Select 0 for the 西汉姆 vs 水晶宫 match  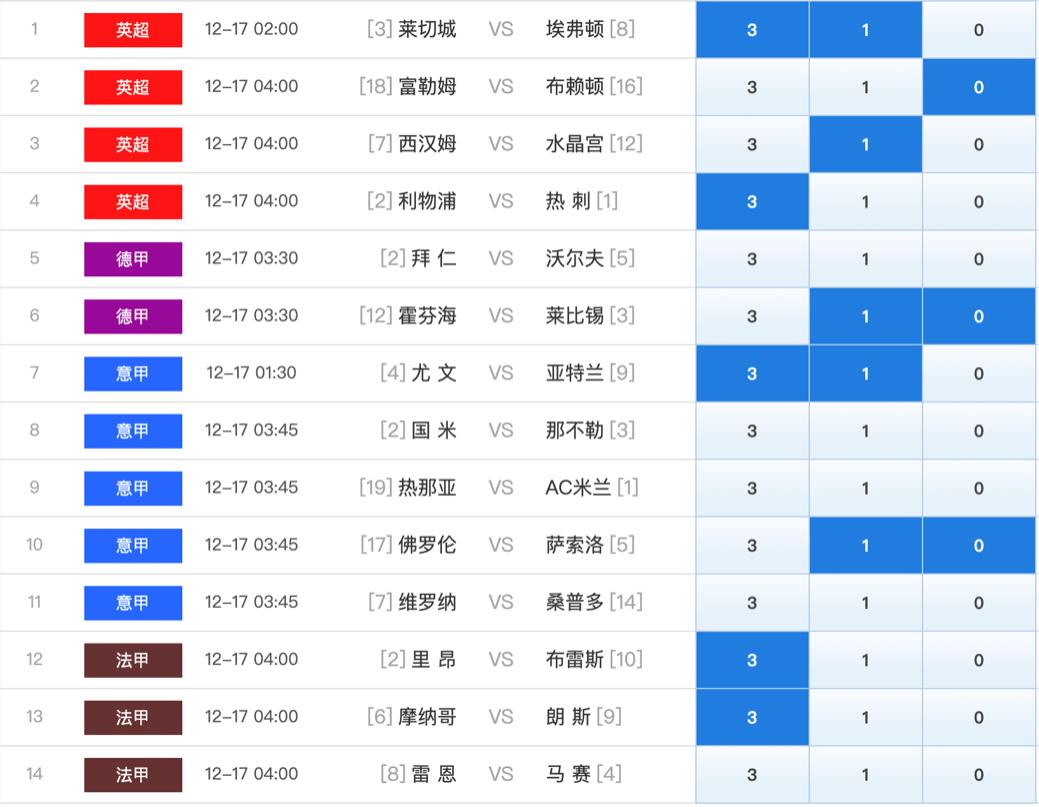(979, 144)
